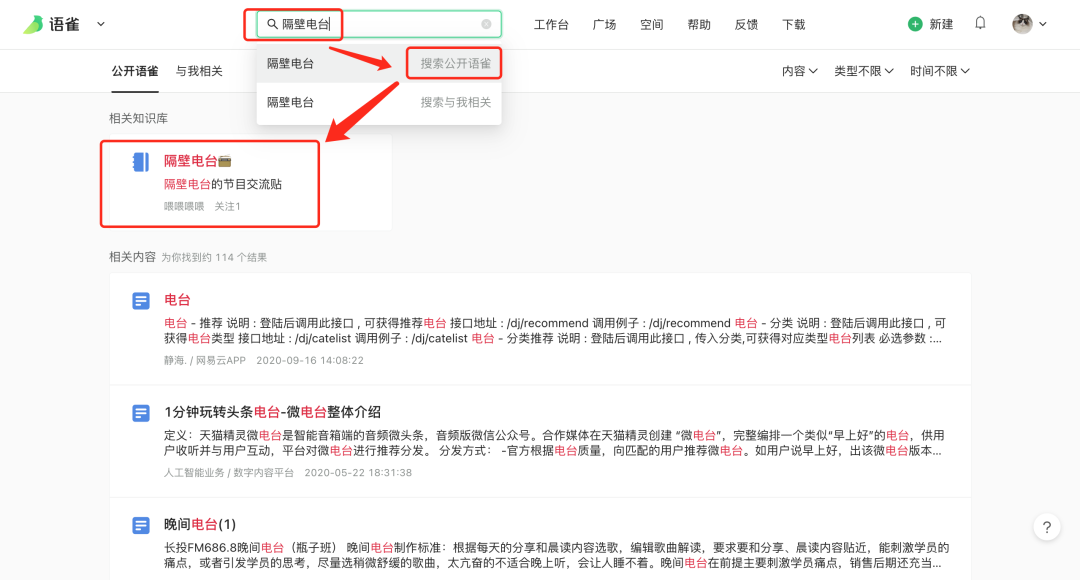
Task: Open the source 人工智能业务 / 数字内容平台
Action: 229,473
